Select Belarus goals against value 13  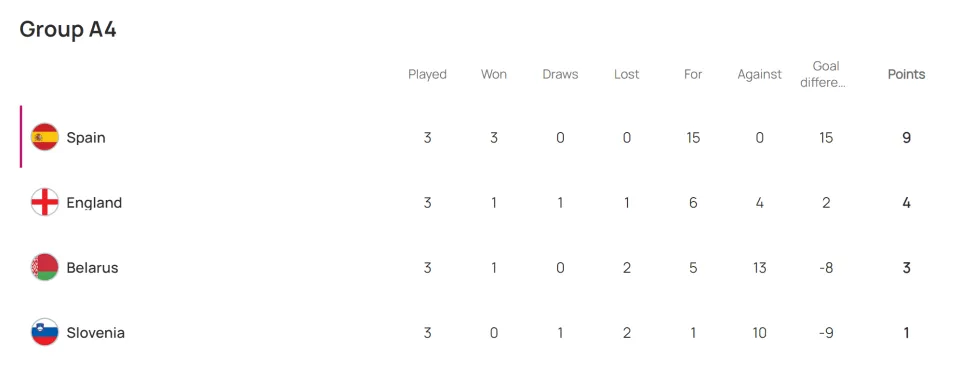(759, 268)
